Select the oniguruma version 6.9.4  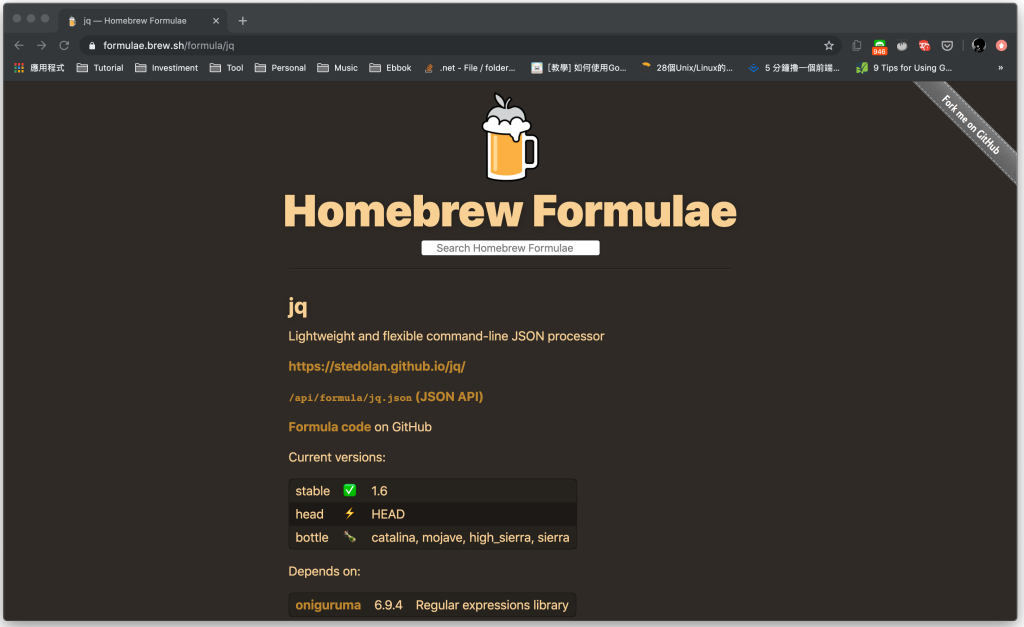point(388,605)
